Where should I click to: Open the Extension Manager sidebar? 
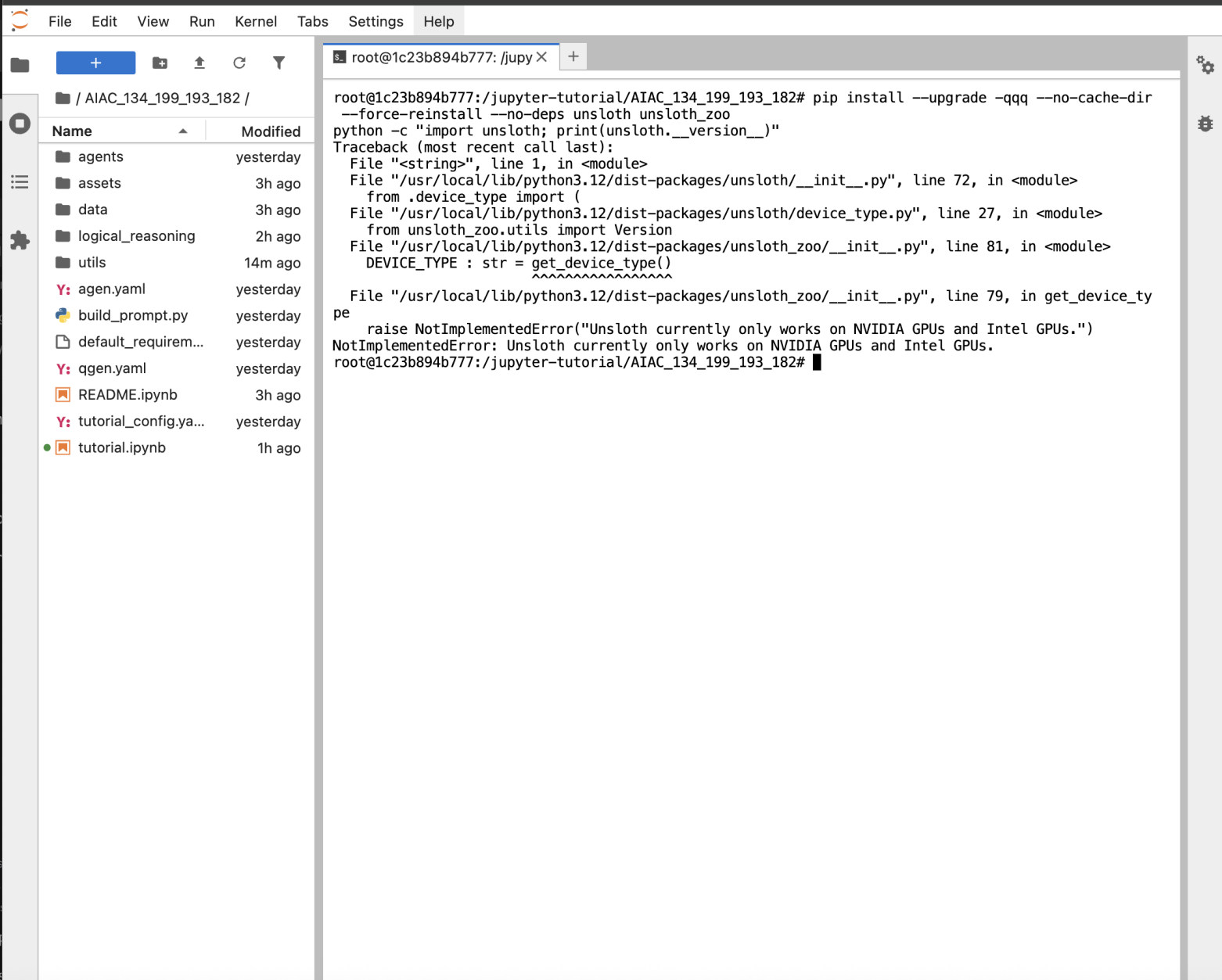pyautogui.click(x=20, y=241)
